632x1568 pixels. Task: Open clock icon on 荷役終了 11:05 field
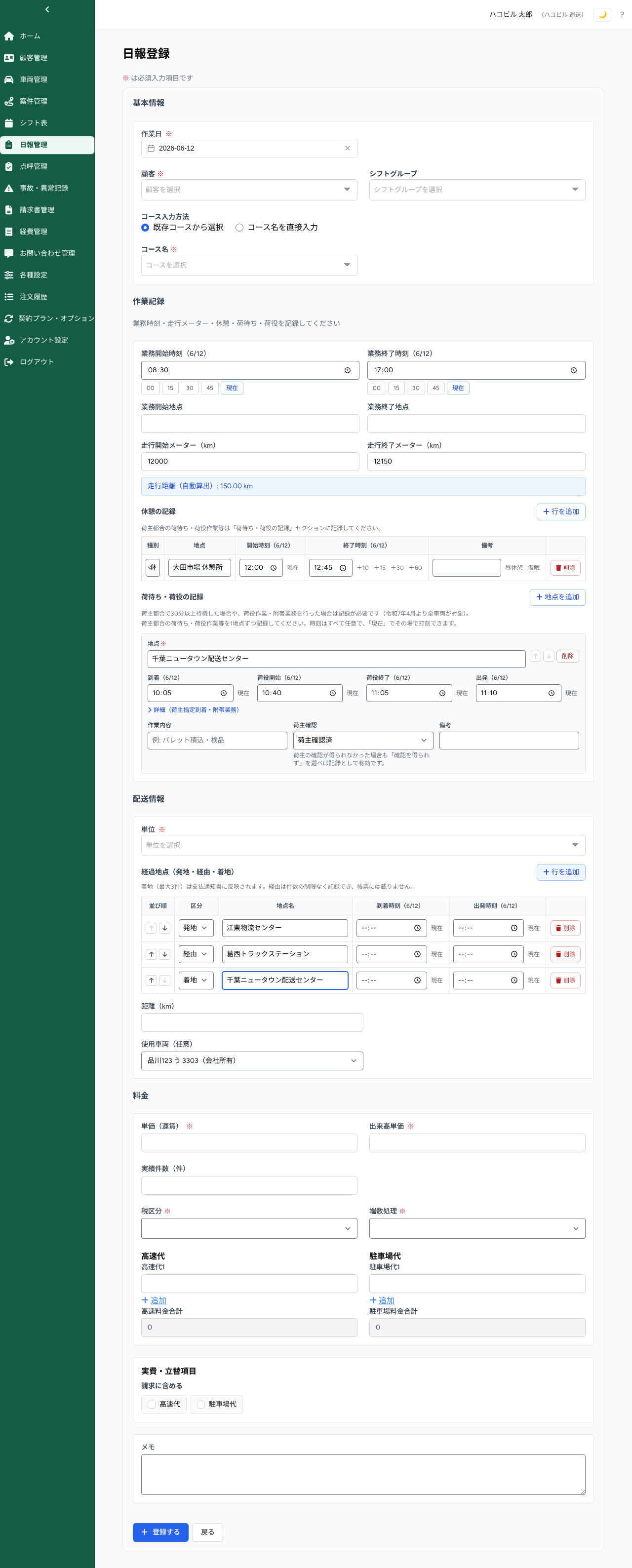click(442, 693)
